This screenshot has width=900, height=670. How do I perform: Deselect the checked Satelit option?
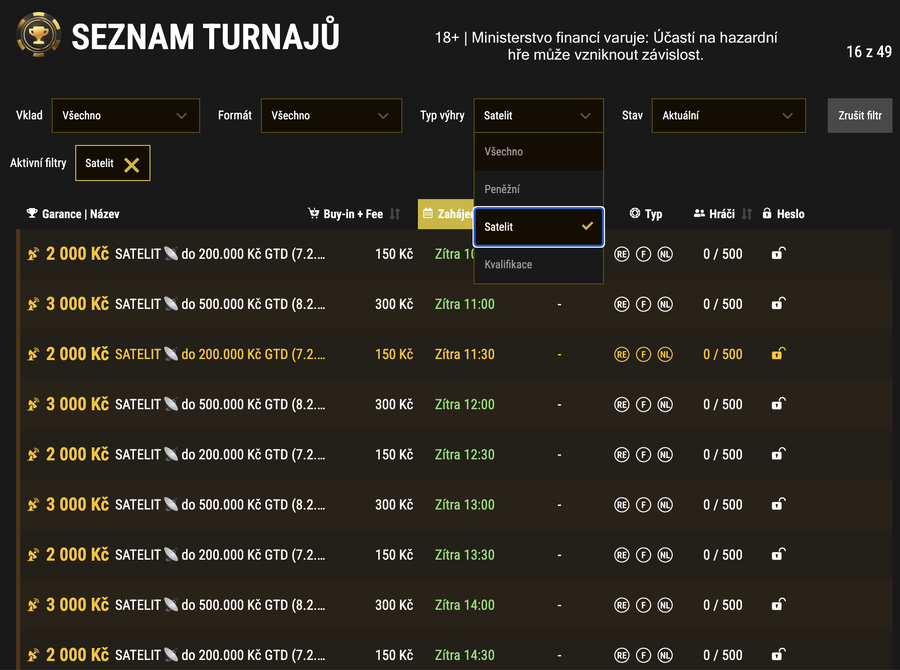pos(538,227)
